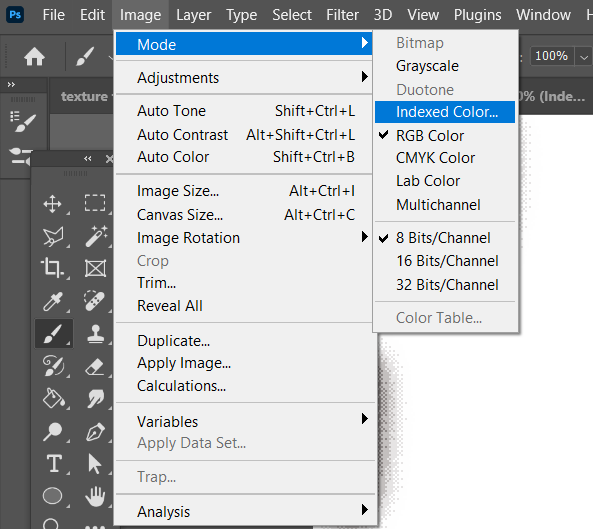This screenshot has height=529, width=593.
Task: Expand the Adjustments submenu
Action: point(244,78)
